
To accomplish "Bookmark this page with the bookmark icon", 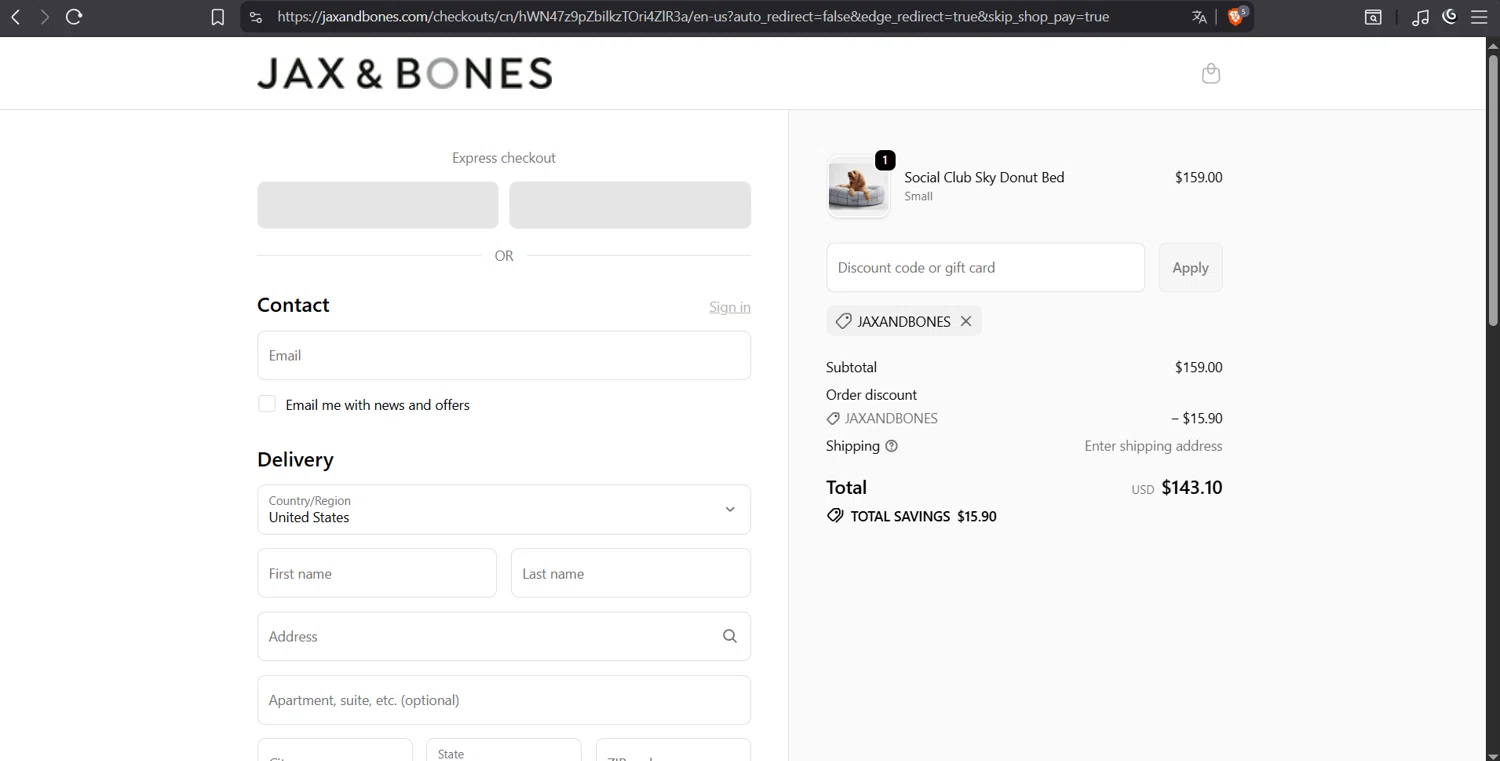I will click(217, 17).
